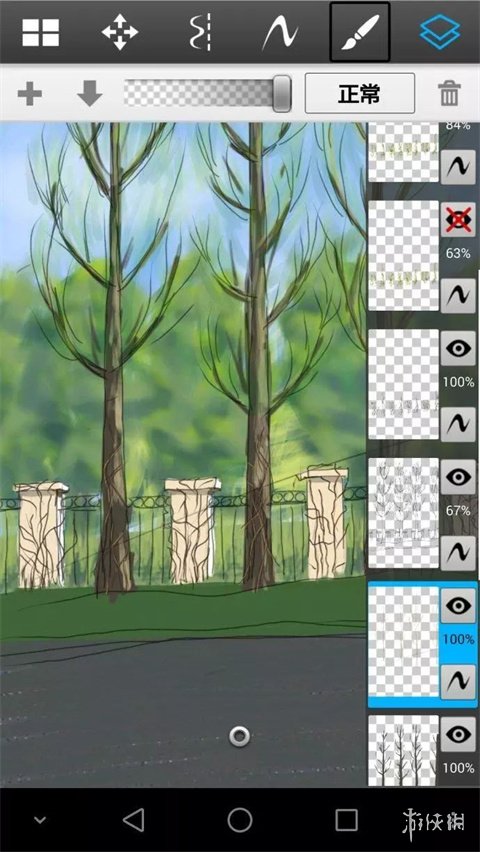Screen dimensions: 480x852
Task: Hide the 67% opacity sketch layer
Action: click(458, 477)
